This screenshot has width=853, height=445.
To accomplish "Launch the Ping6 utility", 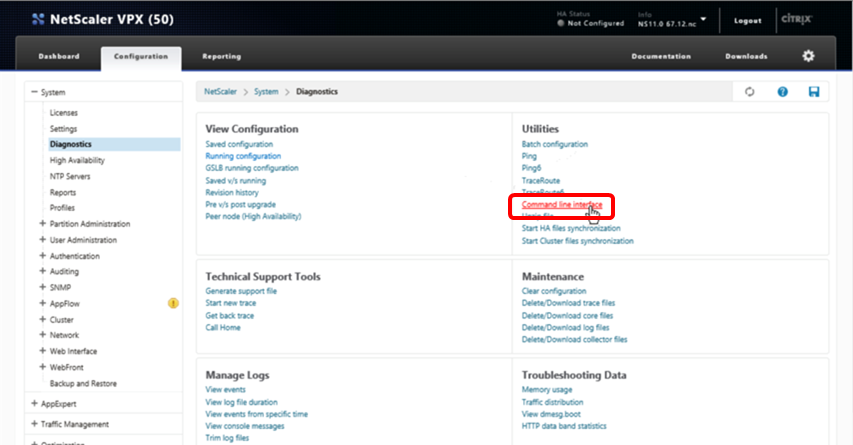I will [x=531, y=168].
